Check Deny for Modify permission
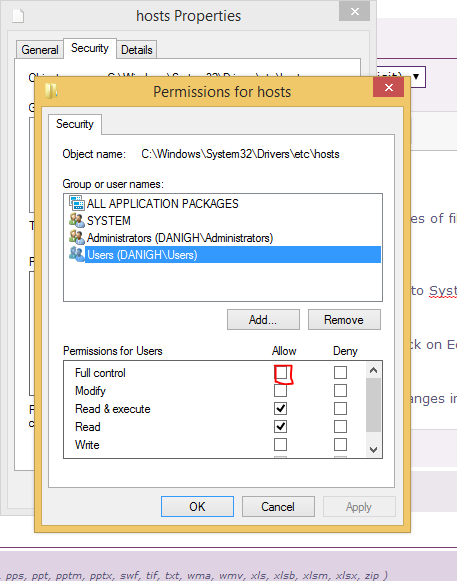Image resolution: width=457 pixels, height=581 pixels. [x=340, y=391]
